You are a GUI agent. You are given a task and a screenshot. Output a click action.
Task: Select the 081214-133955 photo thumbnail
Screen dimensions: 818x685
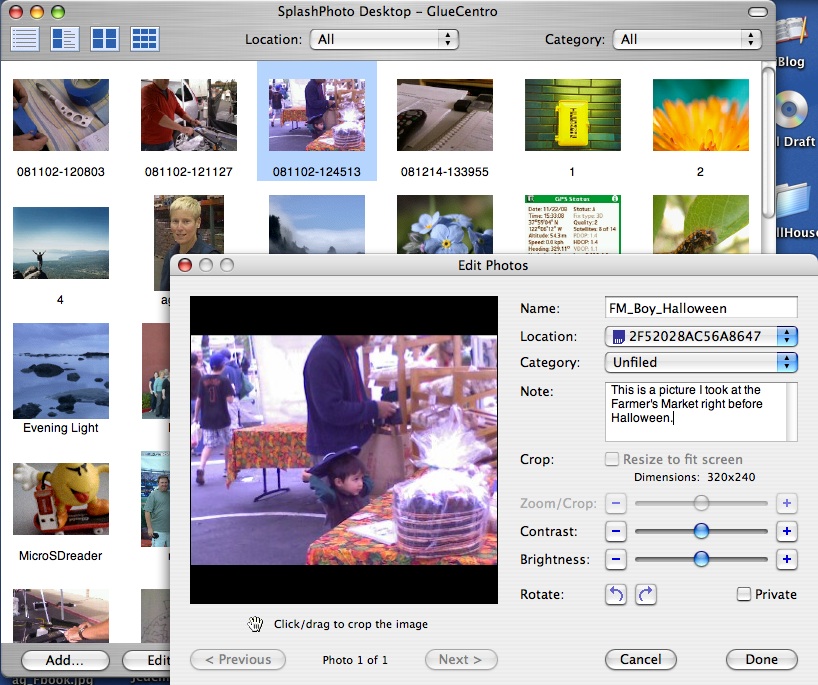[x=445, y=115]
